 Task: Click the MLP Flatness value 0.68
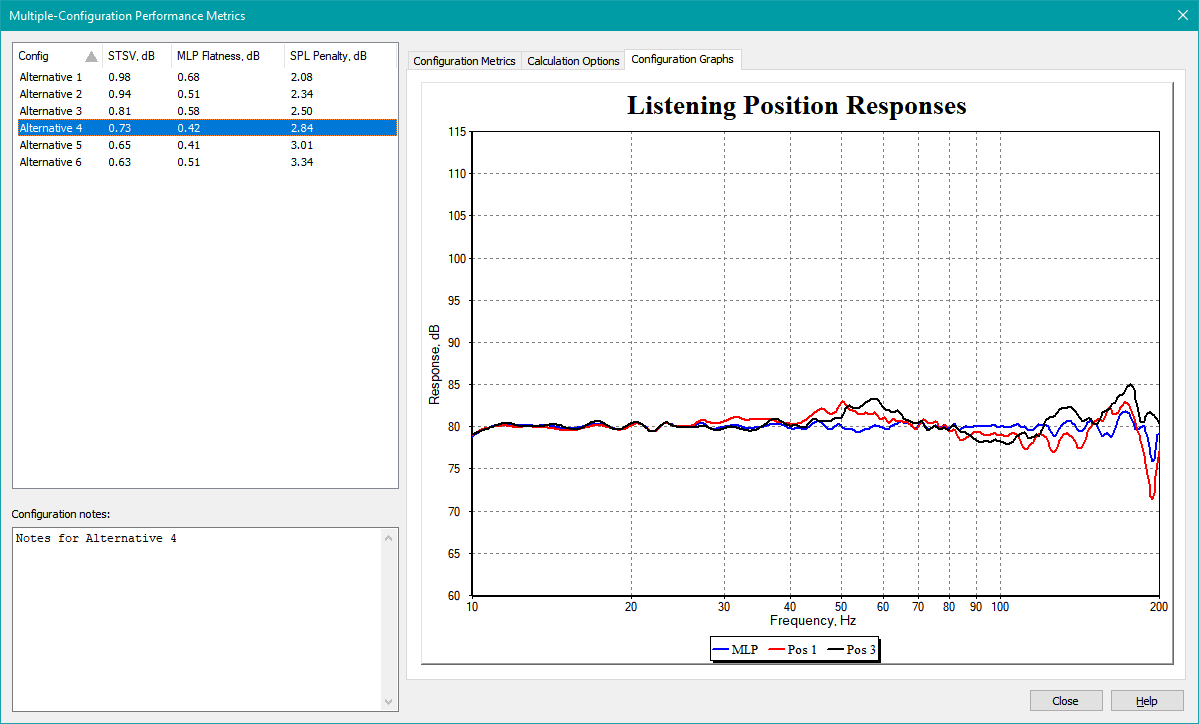coord(189,77)
